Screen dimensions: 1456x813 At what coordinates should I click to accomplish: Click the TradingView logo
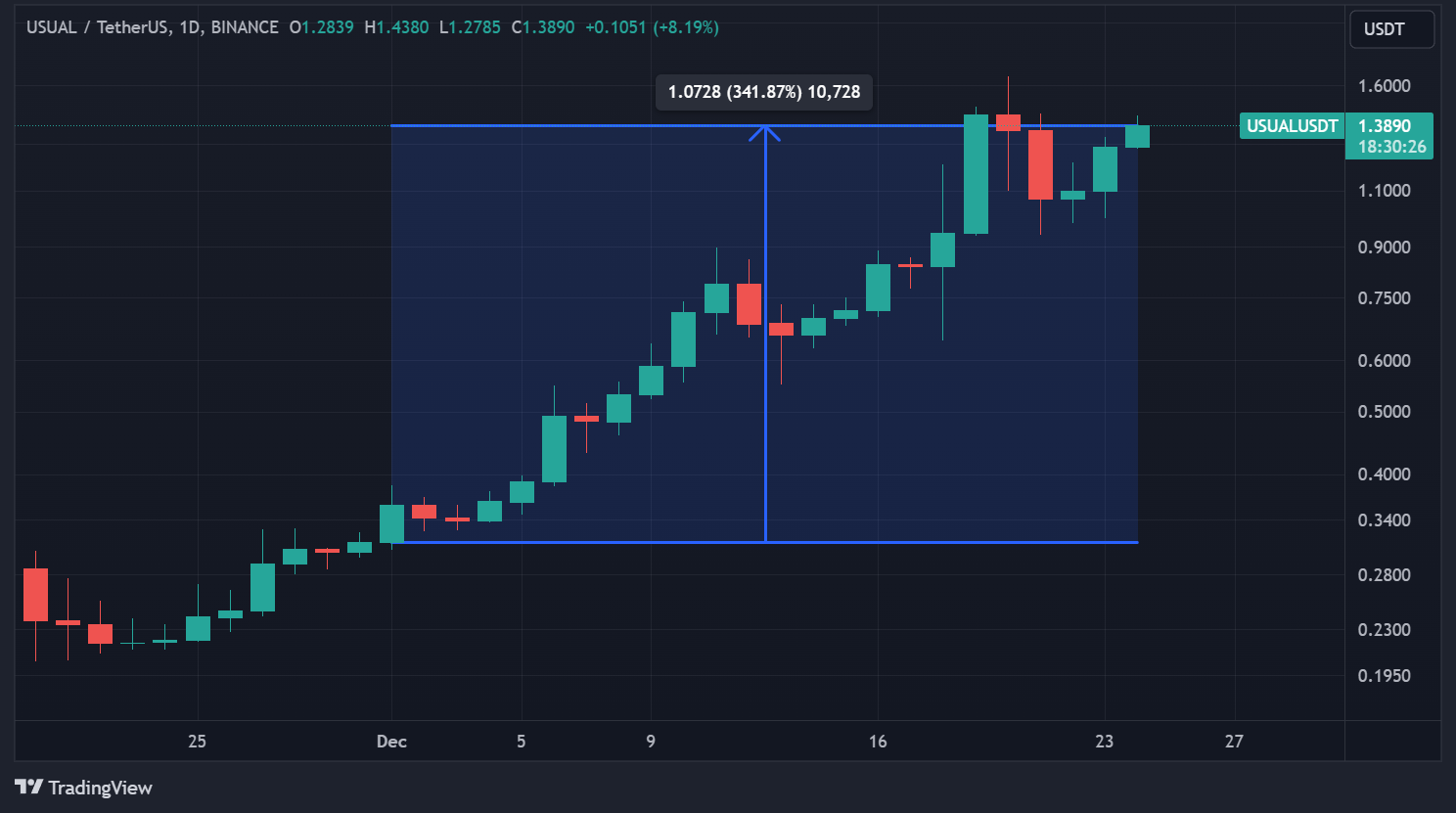[84, 788]
